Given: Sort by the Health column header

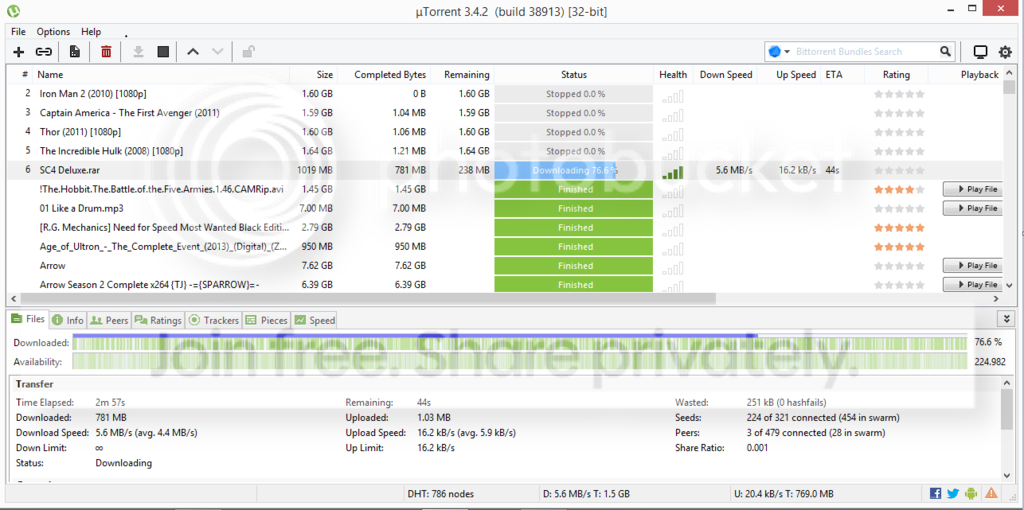Looking at the screenshot, I should point(673,74).
